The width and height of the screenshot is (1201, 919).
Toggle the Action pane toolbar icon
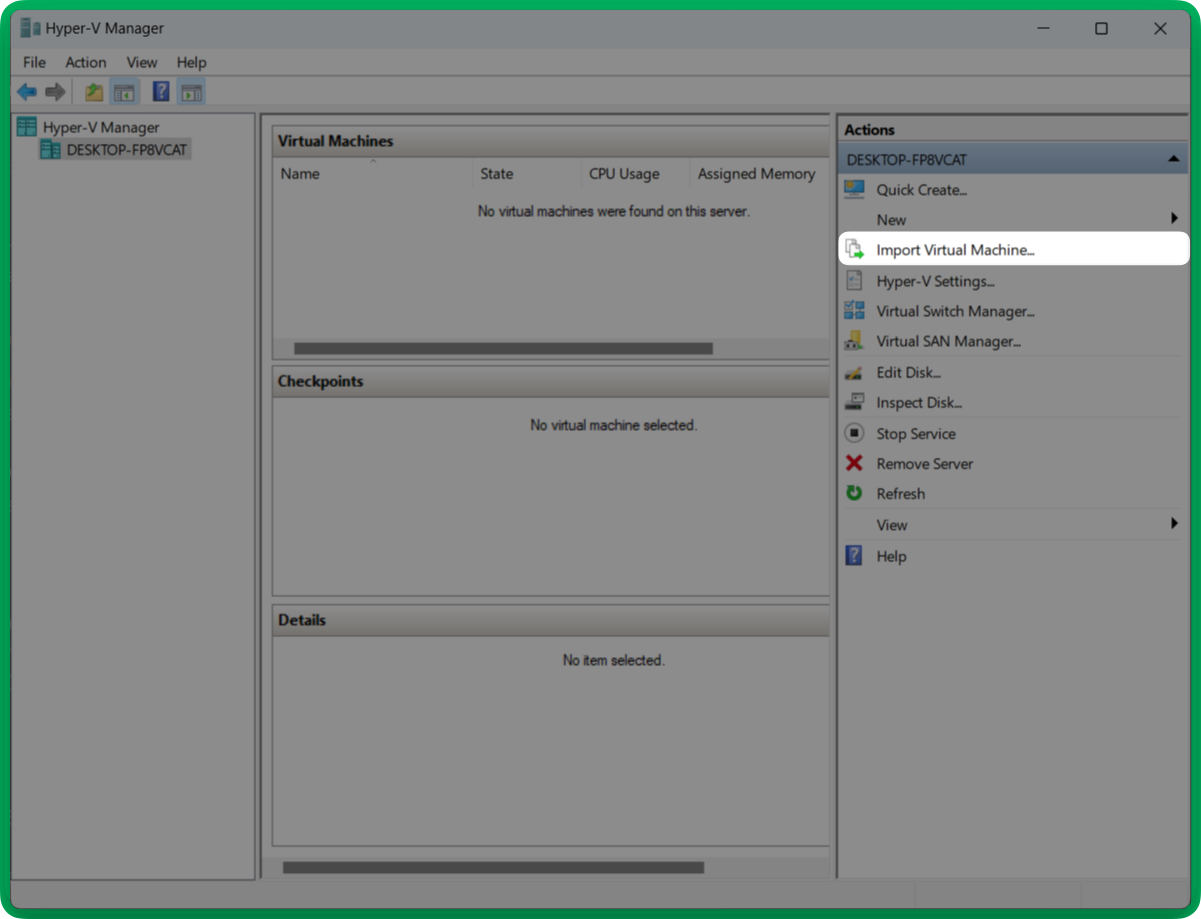pos(191,92)
